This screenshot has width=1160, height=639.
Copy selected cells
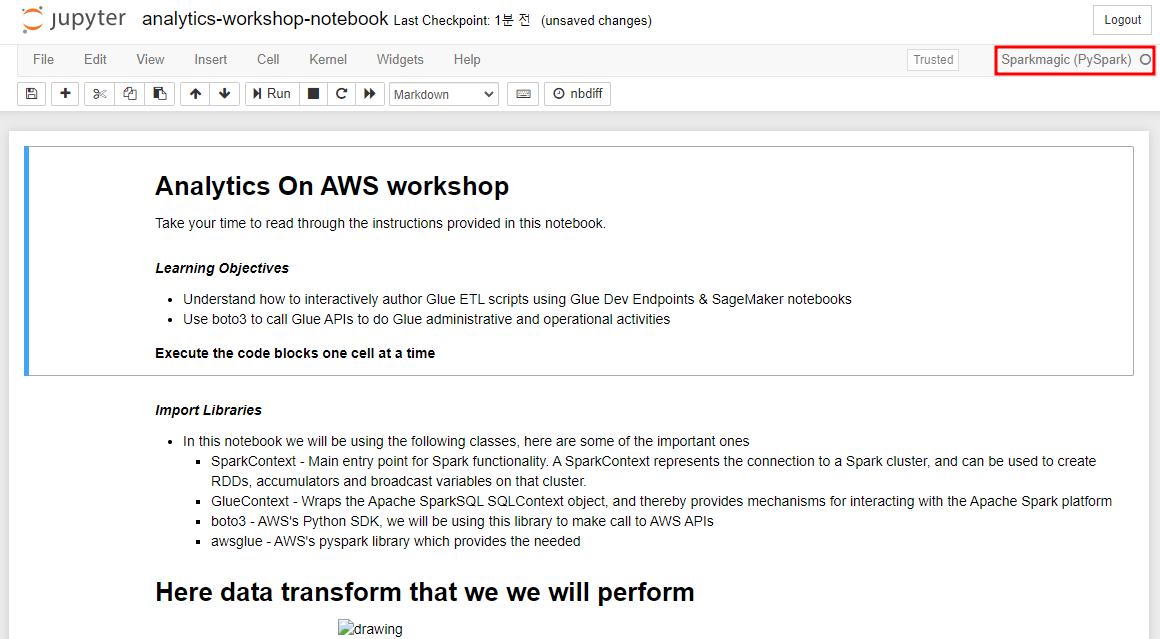click(x=129, y=94)
